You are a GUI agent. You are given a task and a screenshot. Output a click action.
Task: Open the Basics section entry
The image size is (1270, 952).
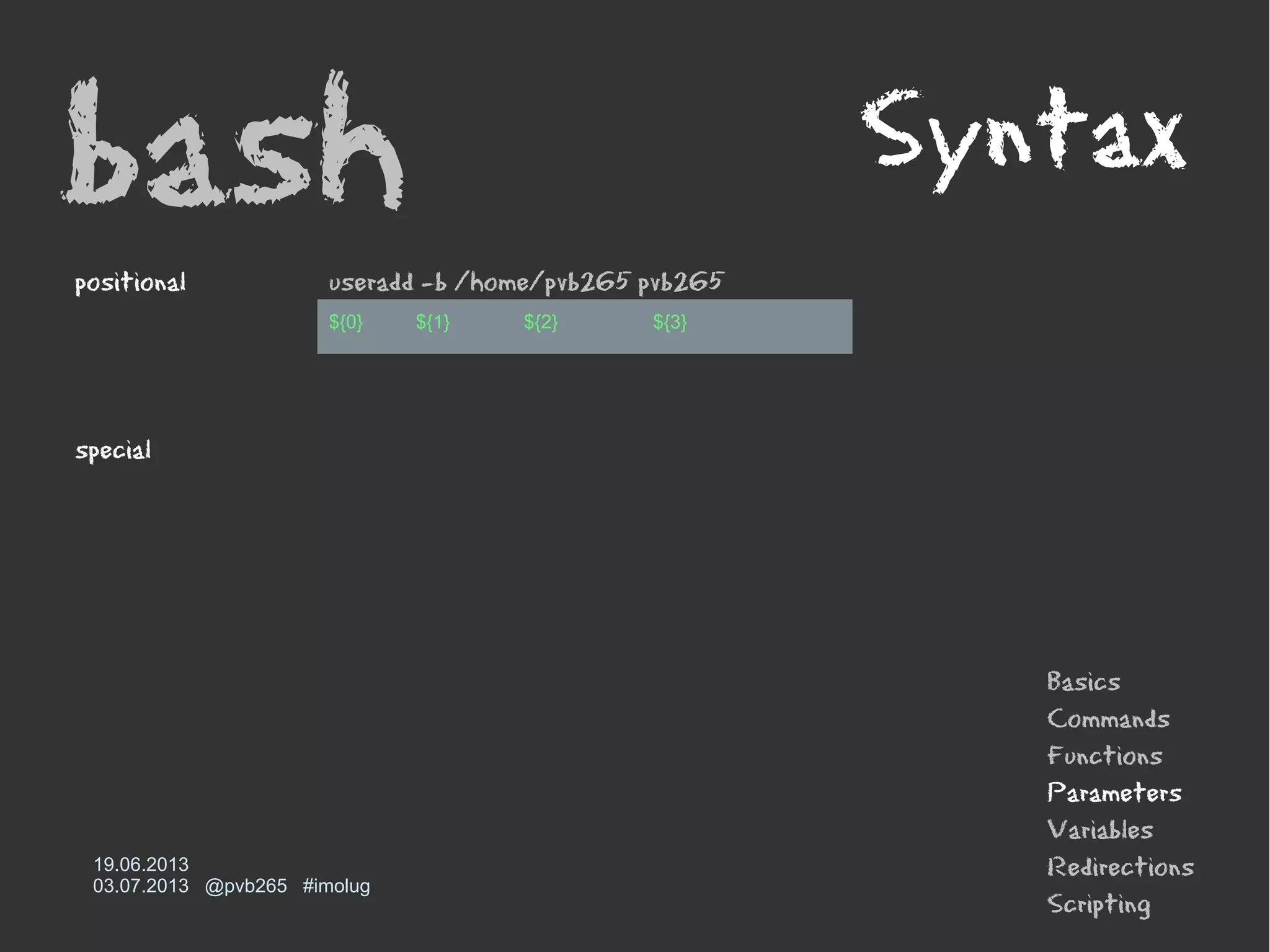1083,682
